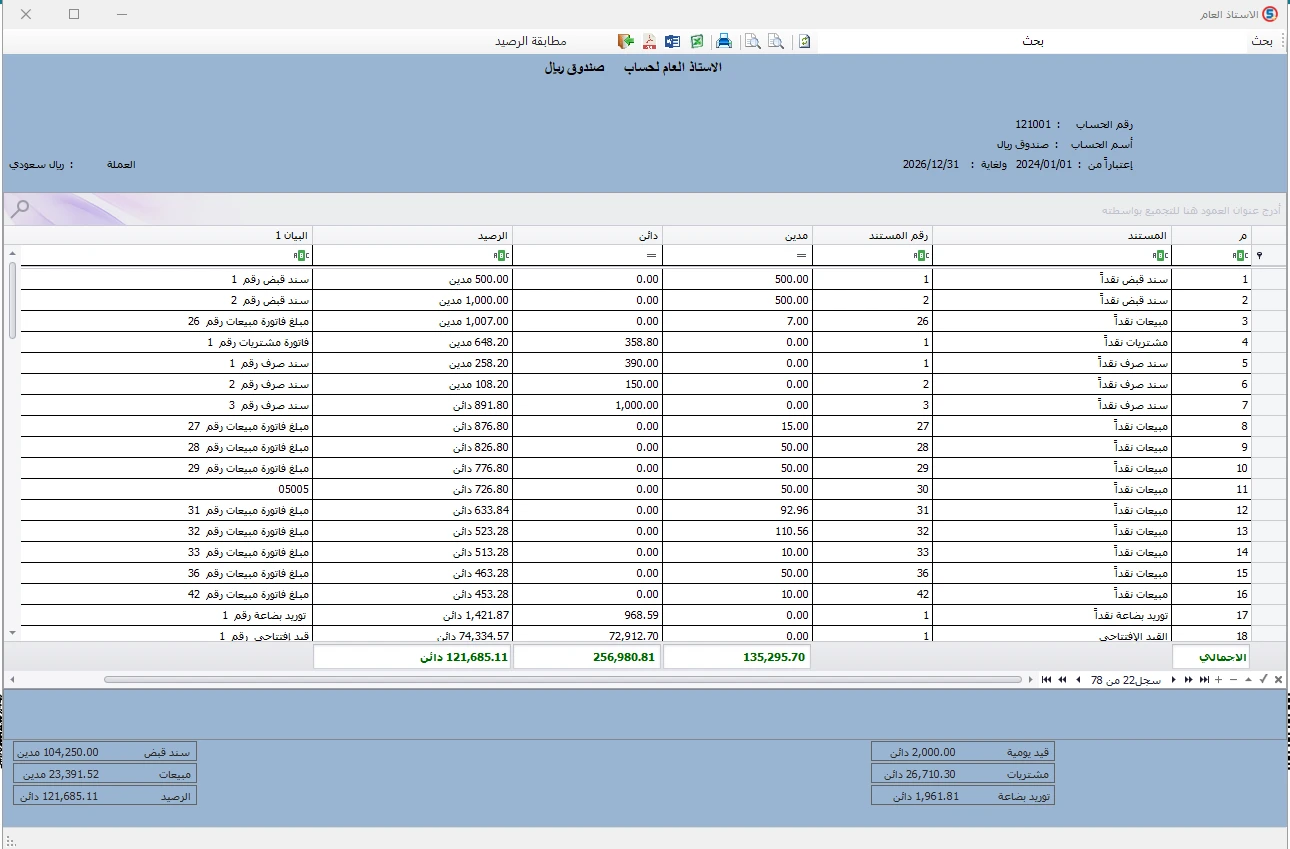
Task: Delete record with minus button
Action: pos(1233,679)
